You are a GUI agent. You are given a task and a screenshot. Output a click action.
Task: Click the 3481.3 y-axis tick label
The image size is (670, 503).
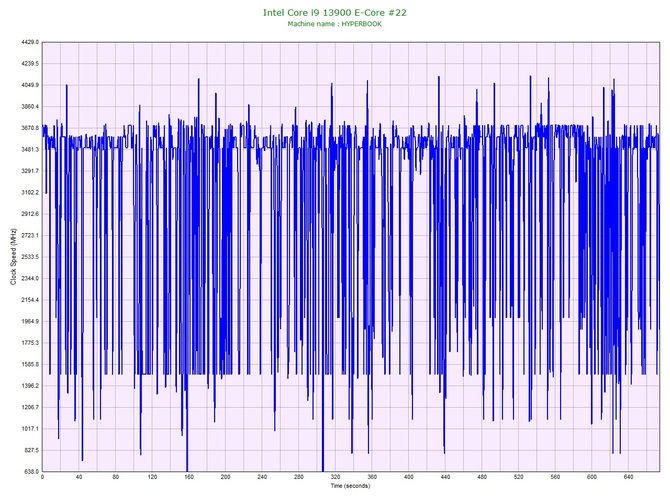tap(30, 150)
